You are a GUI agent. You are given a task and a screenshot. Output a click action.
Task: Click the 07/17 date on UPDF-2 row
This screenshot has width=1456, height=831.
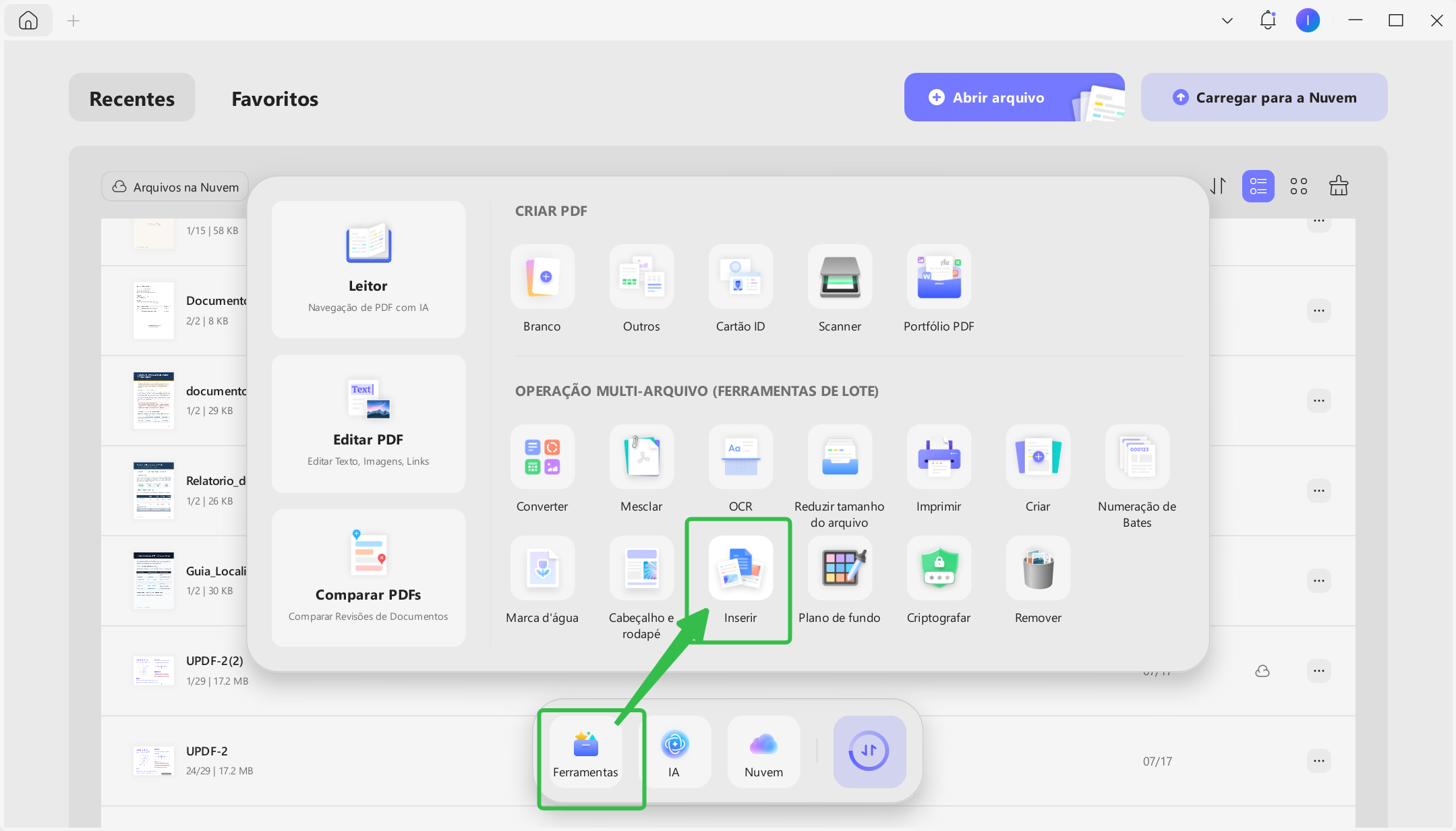1157,762
